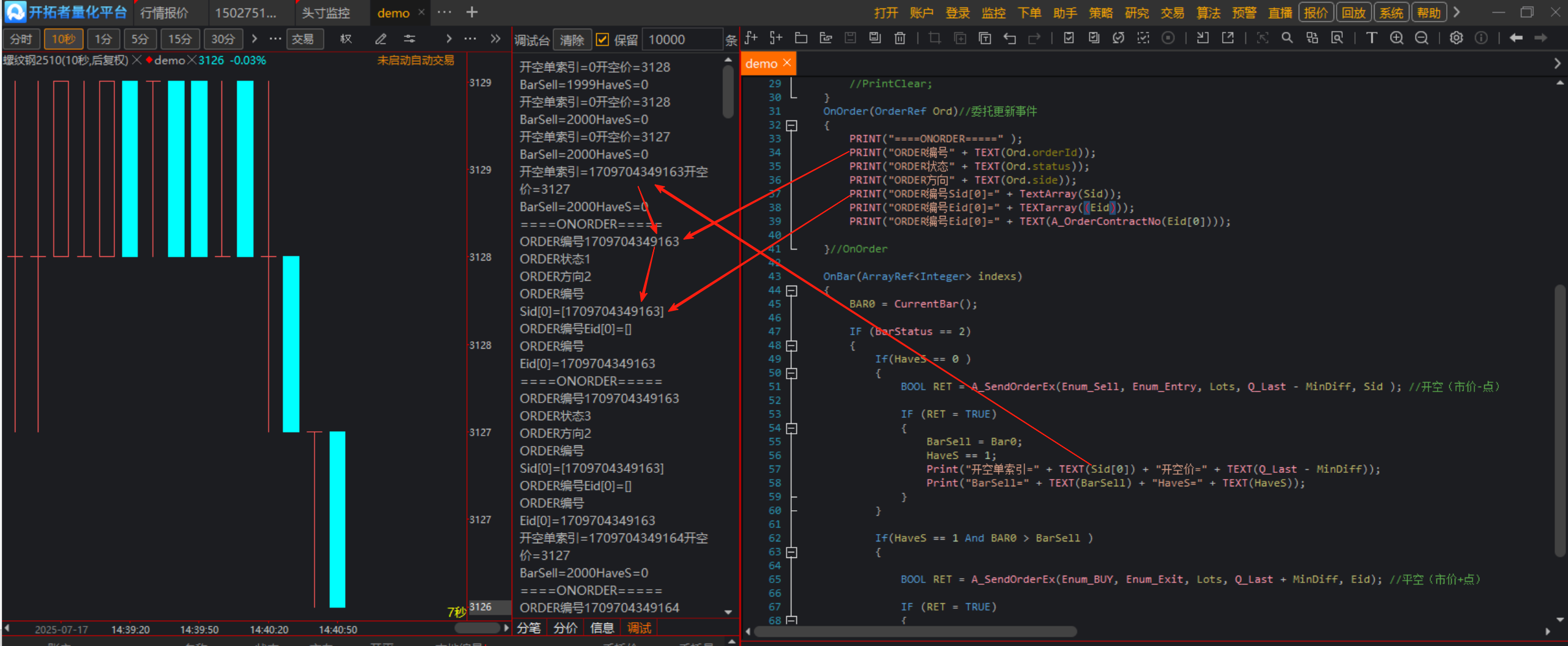Click the 清除 button in debug console
Image resolution: width=1568 pixels, height=646 pixels.
(572, 40)
